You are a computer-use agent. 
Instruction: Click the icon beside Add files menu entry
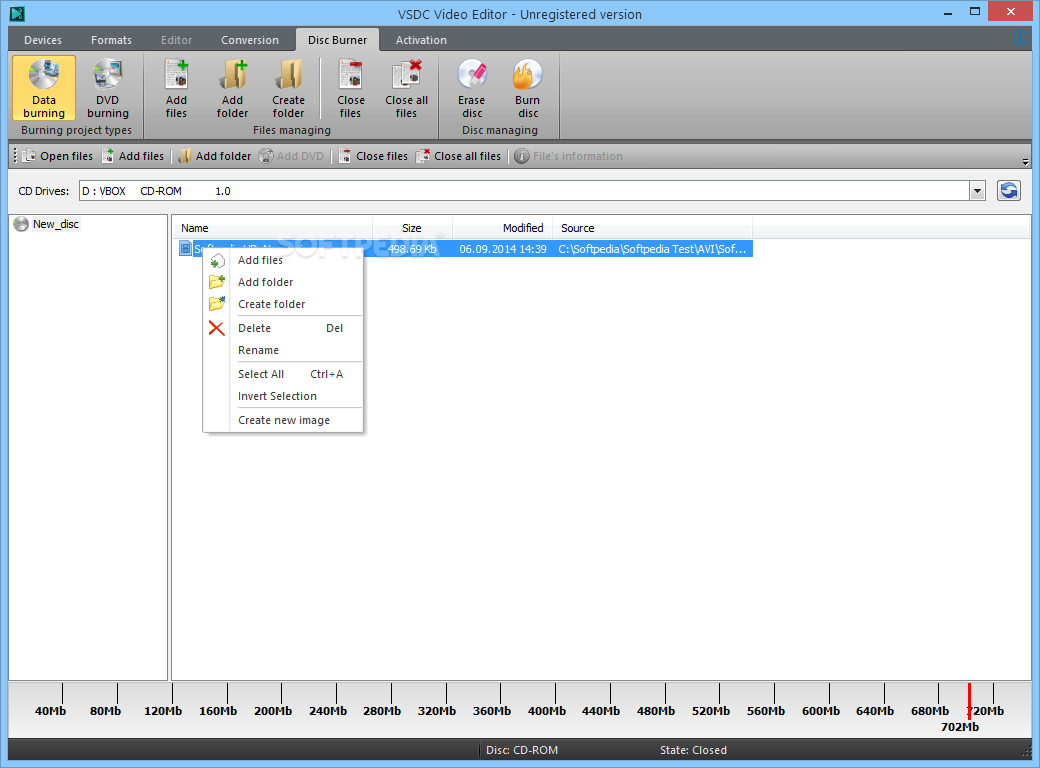pyautogui.click(x=217, y=261)
